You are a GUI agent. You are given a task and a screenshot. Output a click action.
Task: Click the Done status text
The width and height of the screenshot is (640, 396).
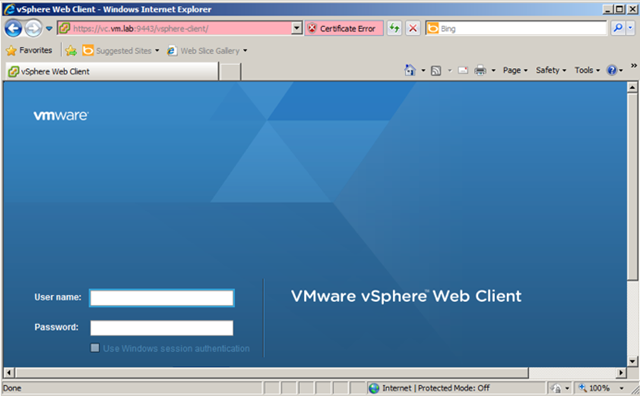(x=12, y=388)
